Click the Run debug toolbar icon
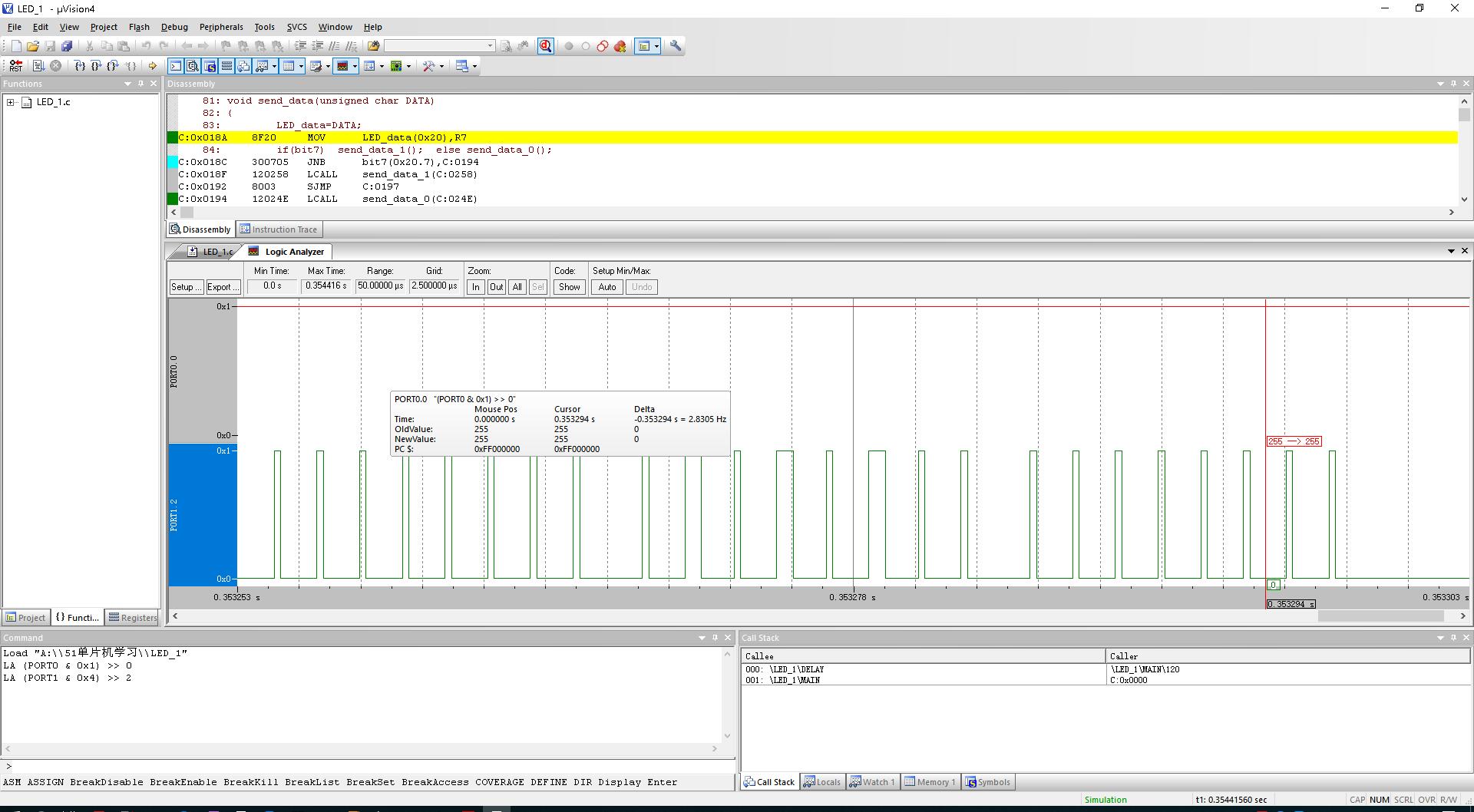 click(38, 66)
